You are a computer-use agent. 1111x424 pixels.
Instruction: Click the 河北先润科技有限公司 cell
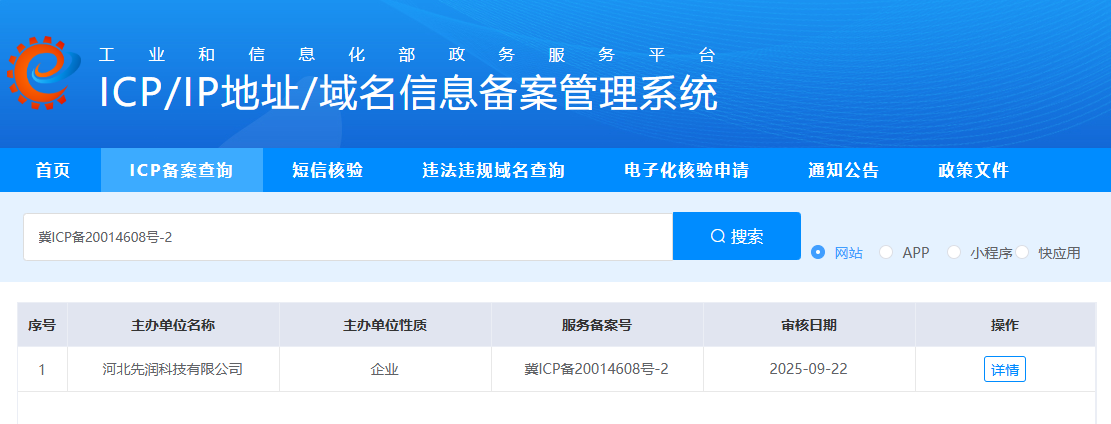coord(173,369)
